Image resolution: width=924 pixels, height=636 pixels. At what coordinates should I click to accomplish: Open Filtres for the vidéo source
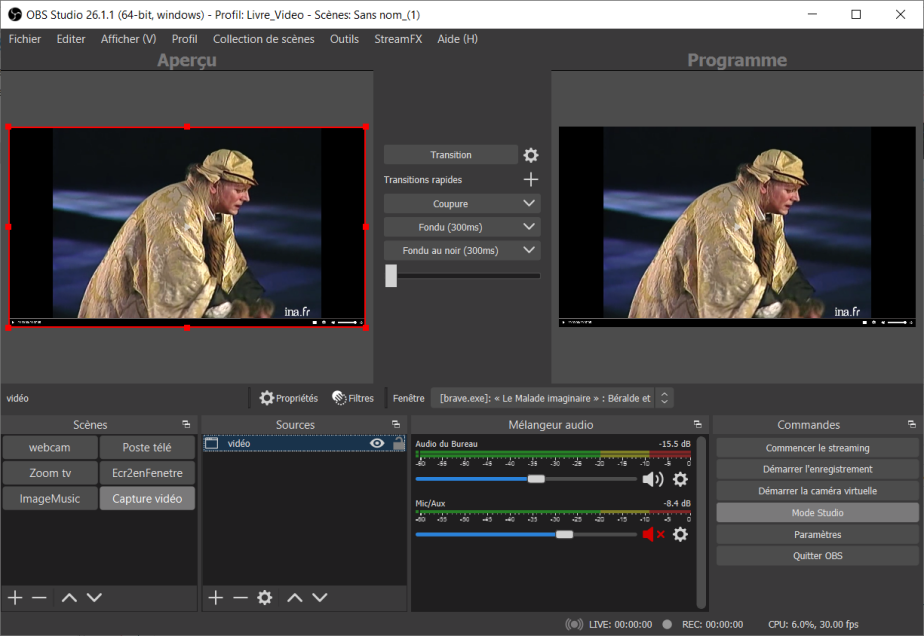tap(353, 398)
